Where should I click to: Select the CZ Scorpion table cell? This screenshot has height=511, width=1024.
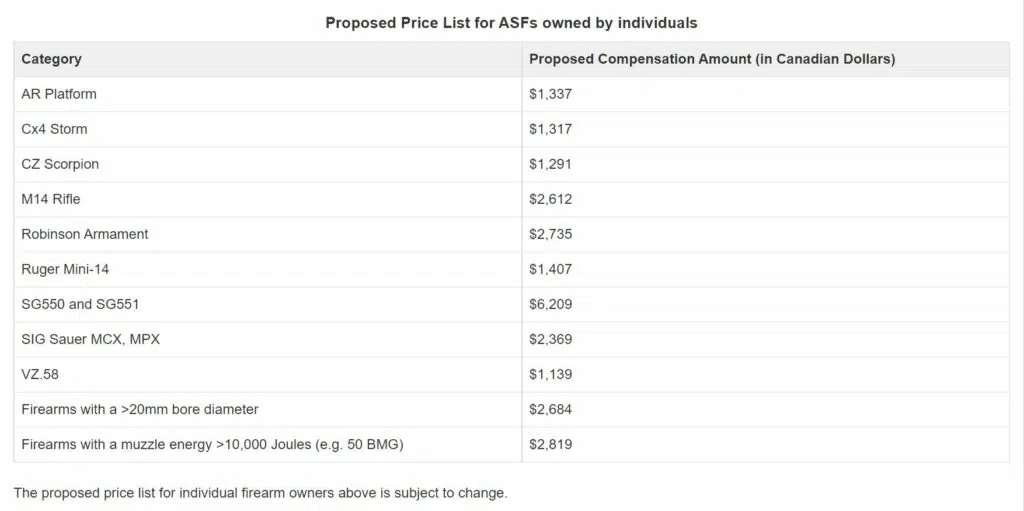(x=268, y=165)
